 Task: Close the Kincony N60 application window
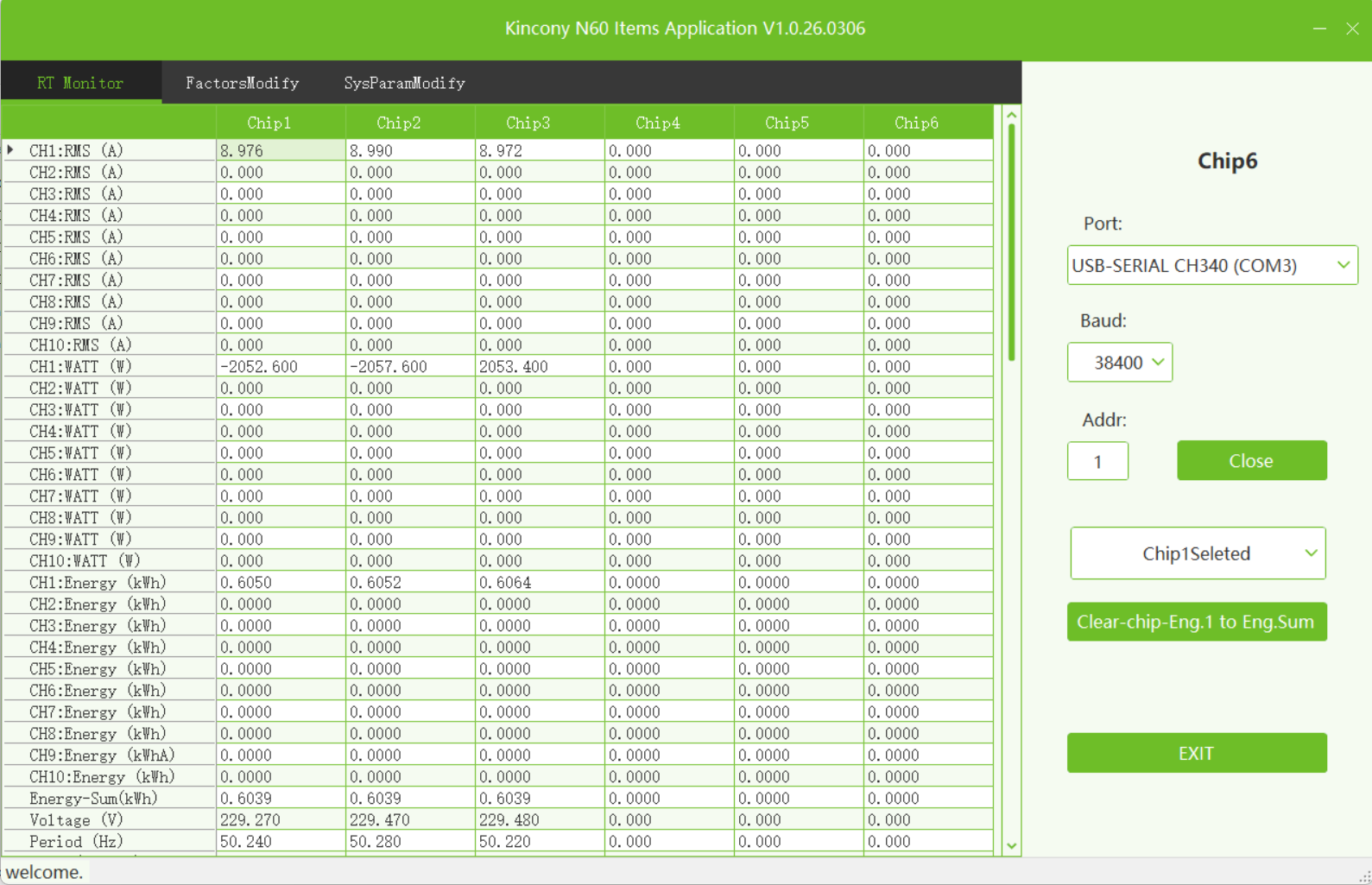(x=1352, y=28)
